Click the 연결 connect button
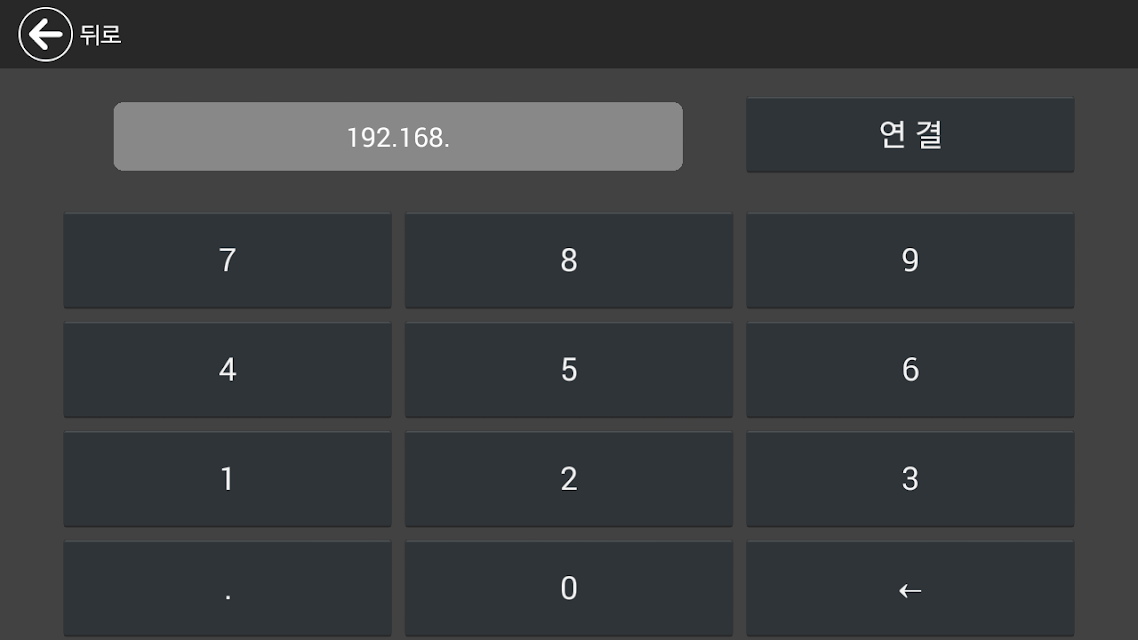 pyautogui.click(x=910, y=135)
